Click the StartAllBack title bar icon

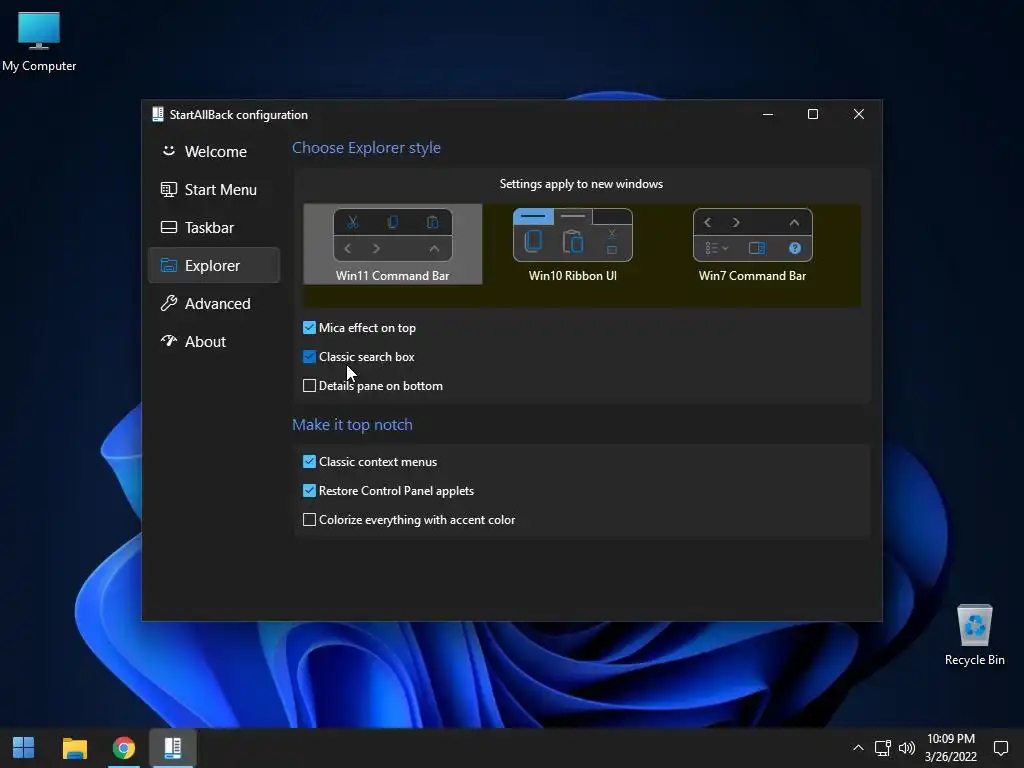click(157, 114)
